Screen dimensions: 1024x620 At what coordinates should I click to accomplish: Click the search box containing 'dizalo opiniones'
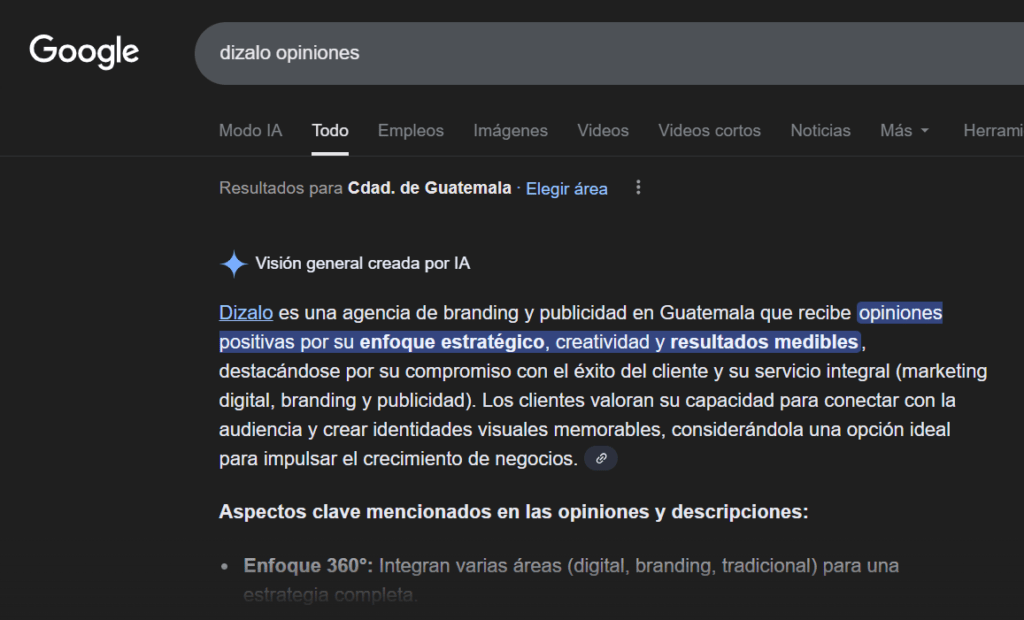coord(609,53)
